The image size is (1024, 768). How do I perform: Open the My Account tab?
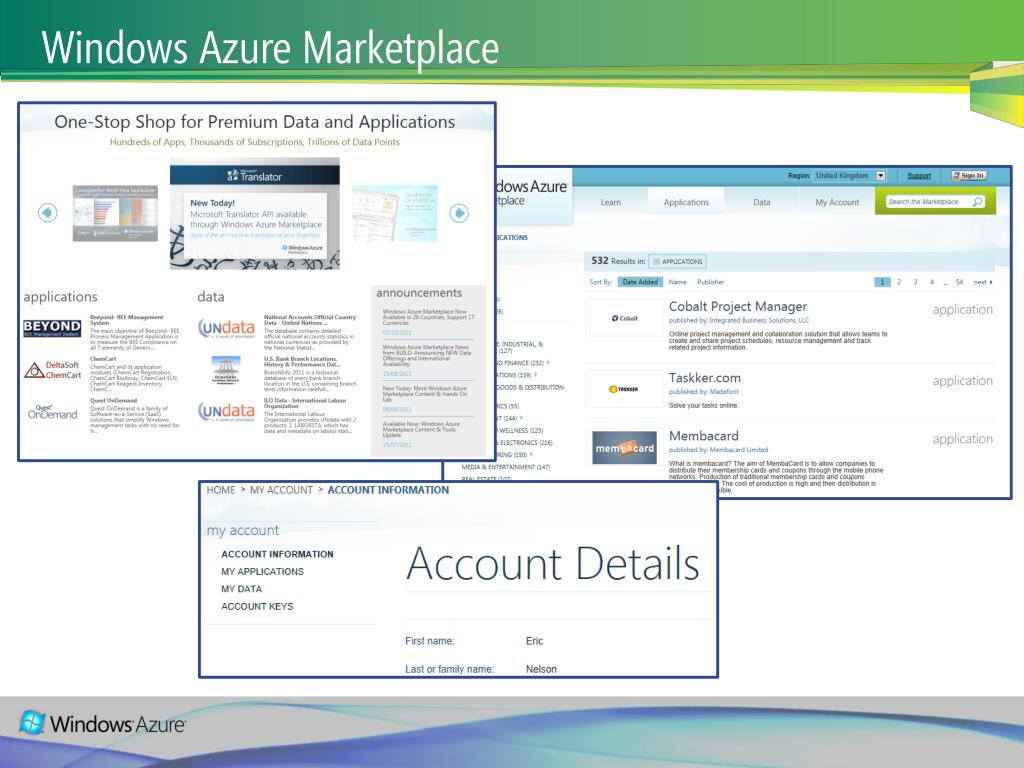click(837, 202)
